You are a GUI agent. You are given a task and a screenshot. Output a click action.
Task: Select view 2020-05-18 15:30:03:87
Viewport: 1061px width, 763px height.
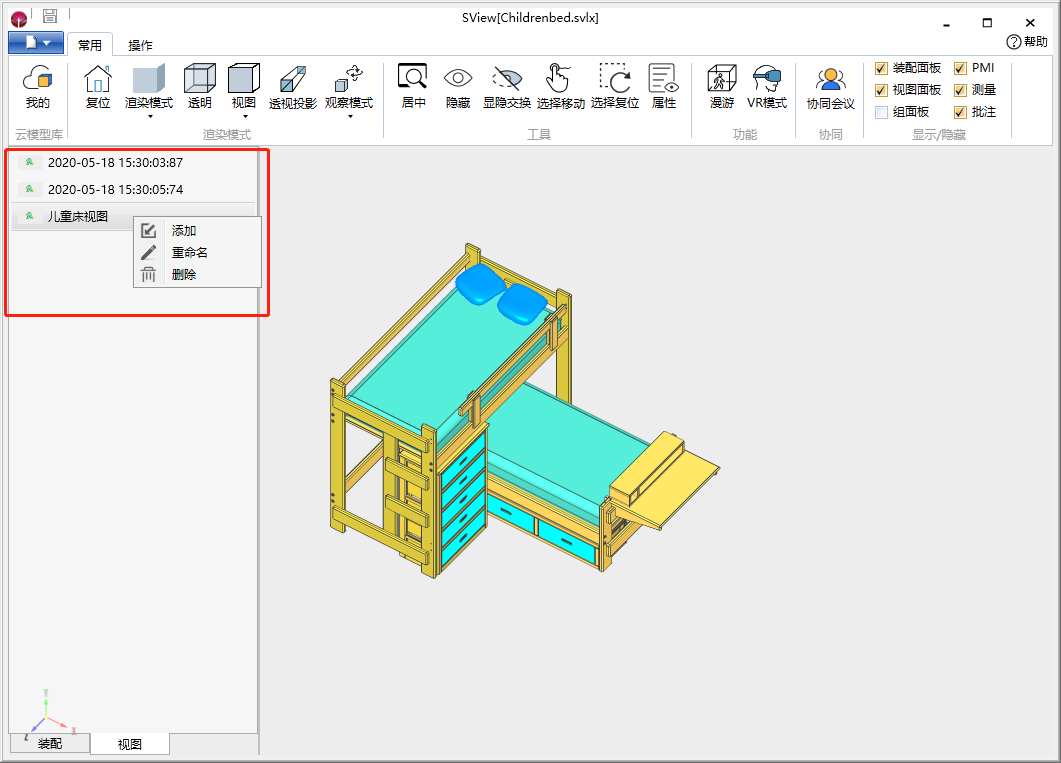pyautogui.click(x=115, y=162)
